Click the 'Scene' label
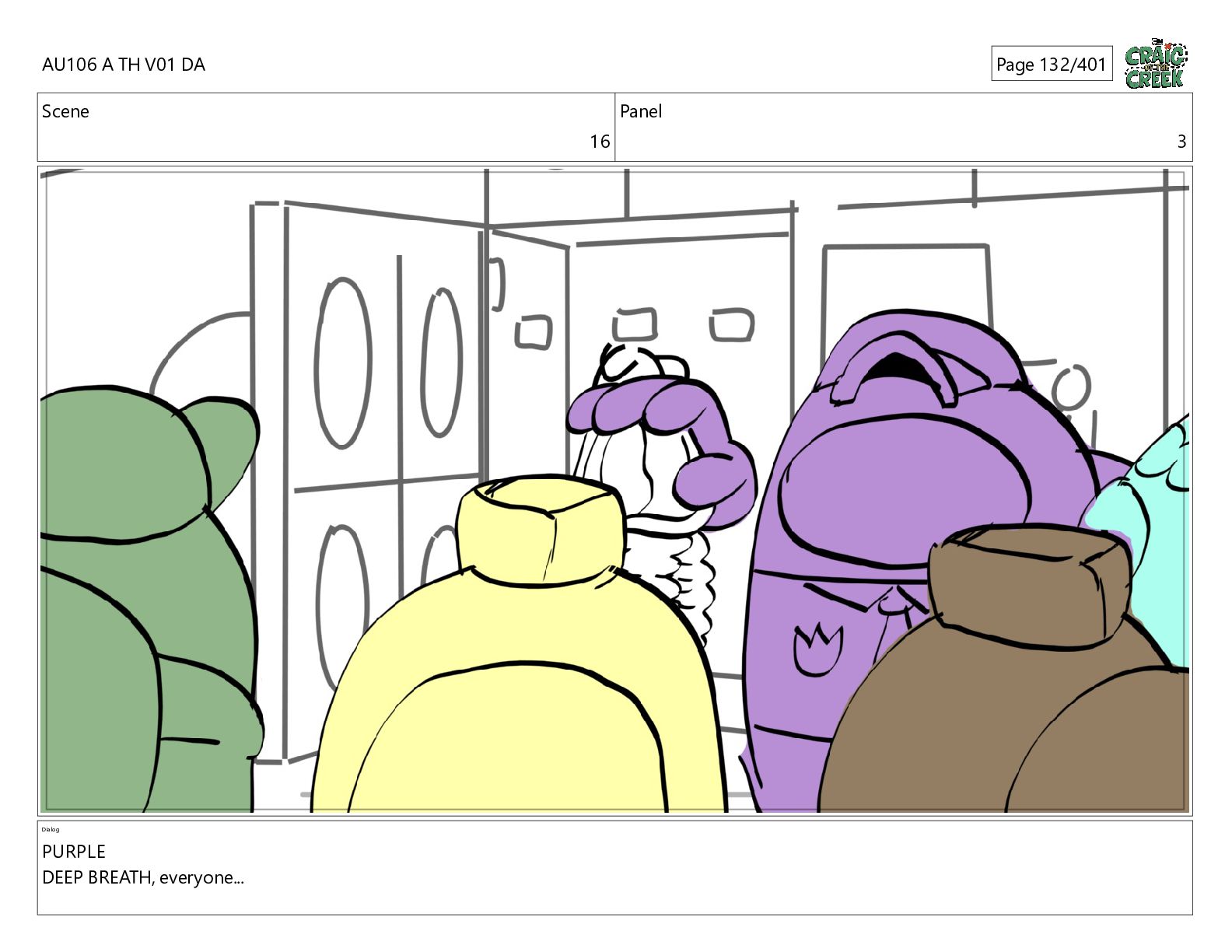Image resolution: width=1232 pixels, height=952 pixels. [x=65, y=111]
